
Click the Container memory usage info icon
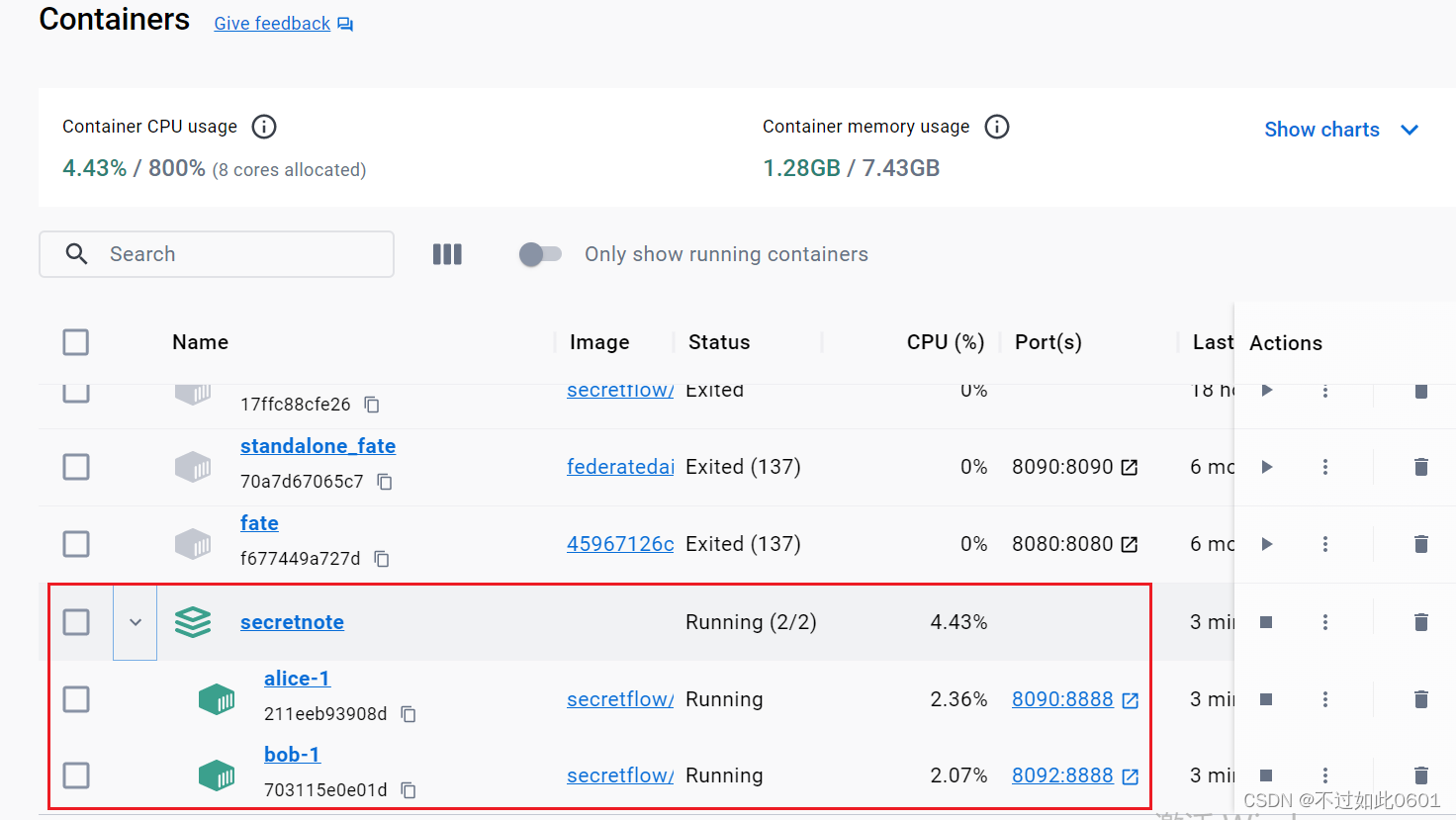pos(997,127)
